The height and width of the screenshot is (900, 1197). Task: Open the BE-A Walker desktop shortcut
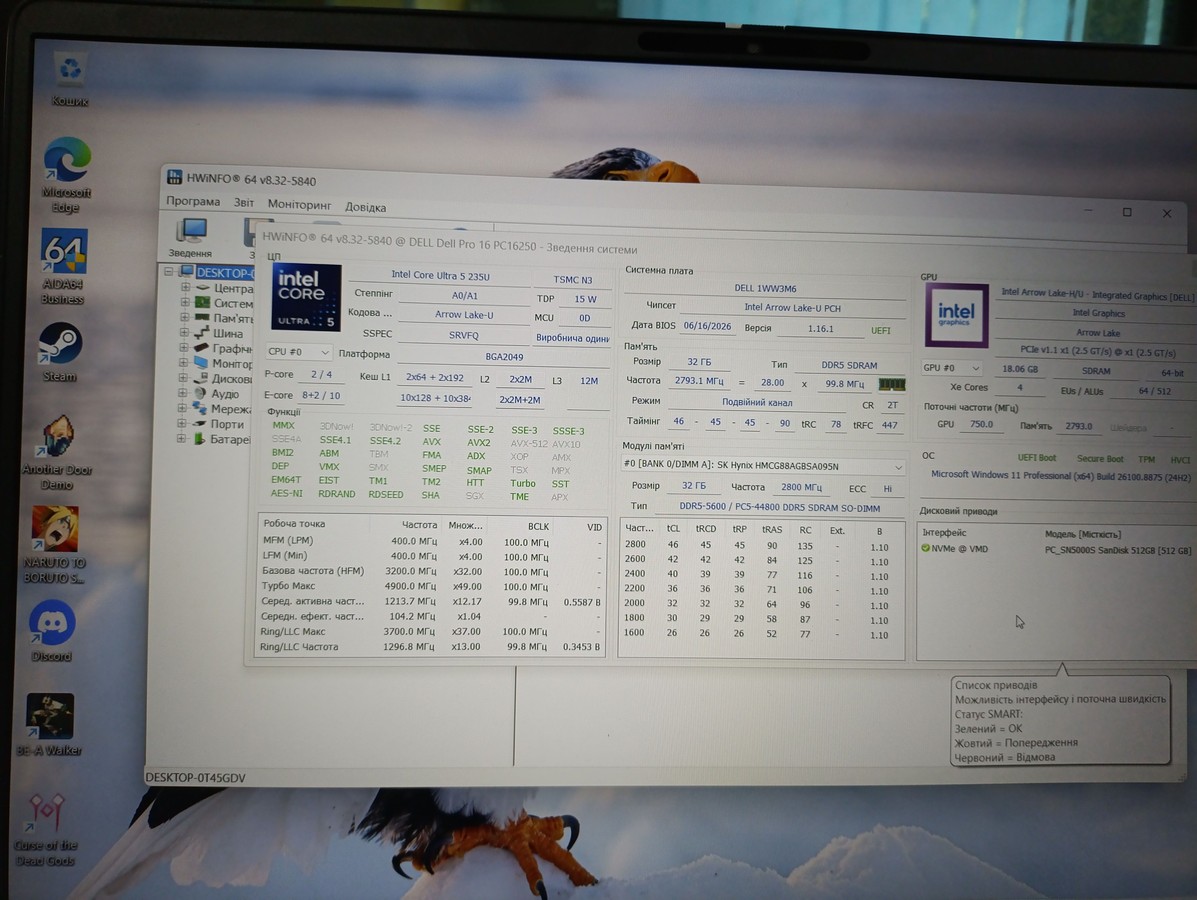(50, 724)
